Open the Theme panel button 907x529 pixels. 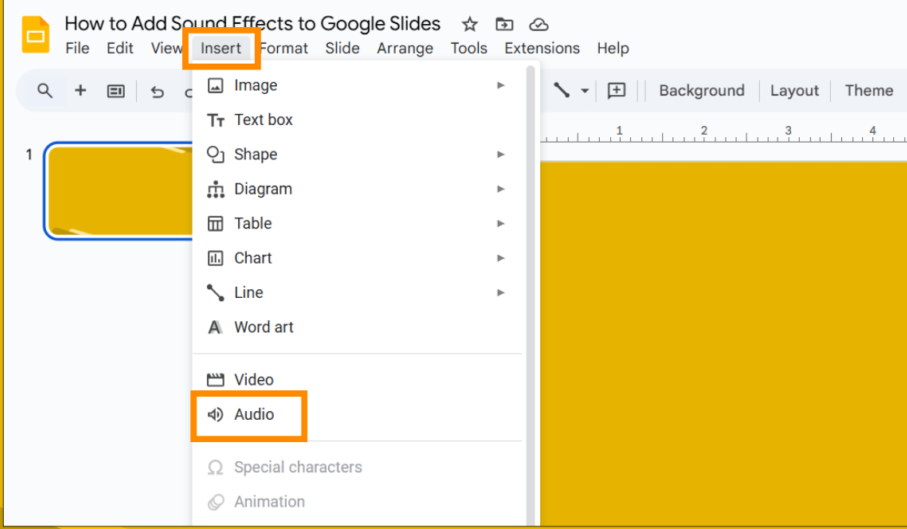point(868,91)
